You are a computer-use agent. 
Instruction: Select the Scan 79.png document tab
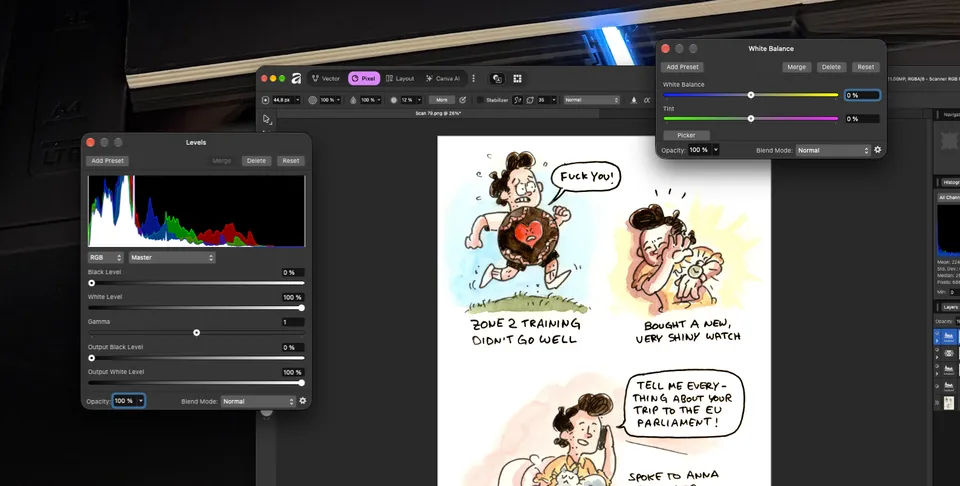click(439, 114)
